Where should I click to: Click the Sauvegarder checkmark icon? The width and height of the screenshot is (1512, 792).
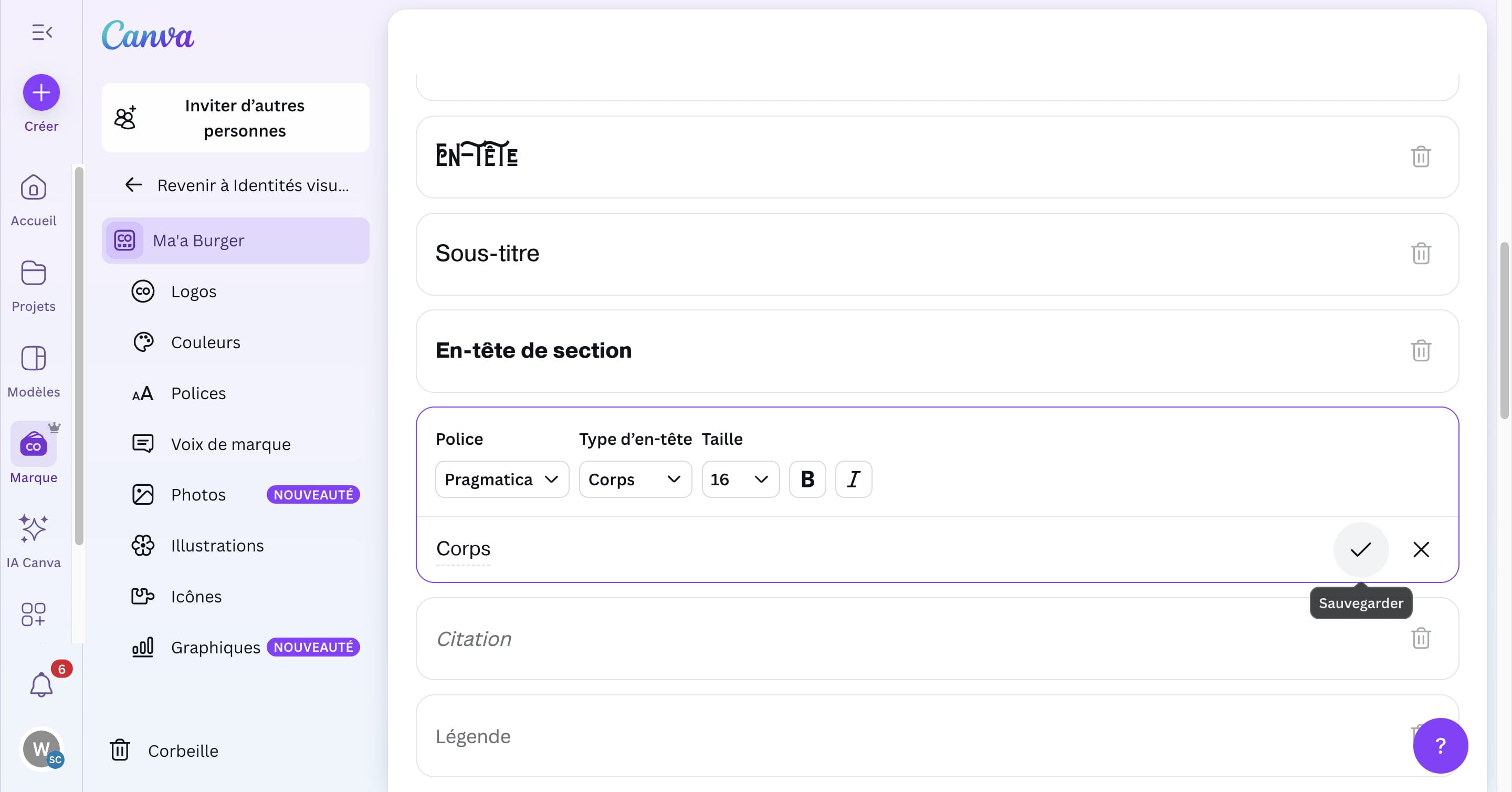1361,549
